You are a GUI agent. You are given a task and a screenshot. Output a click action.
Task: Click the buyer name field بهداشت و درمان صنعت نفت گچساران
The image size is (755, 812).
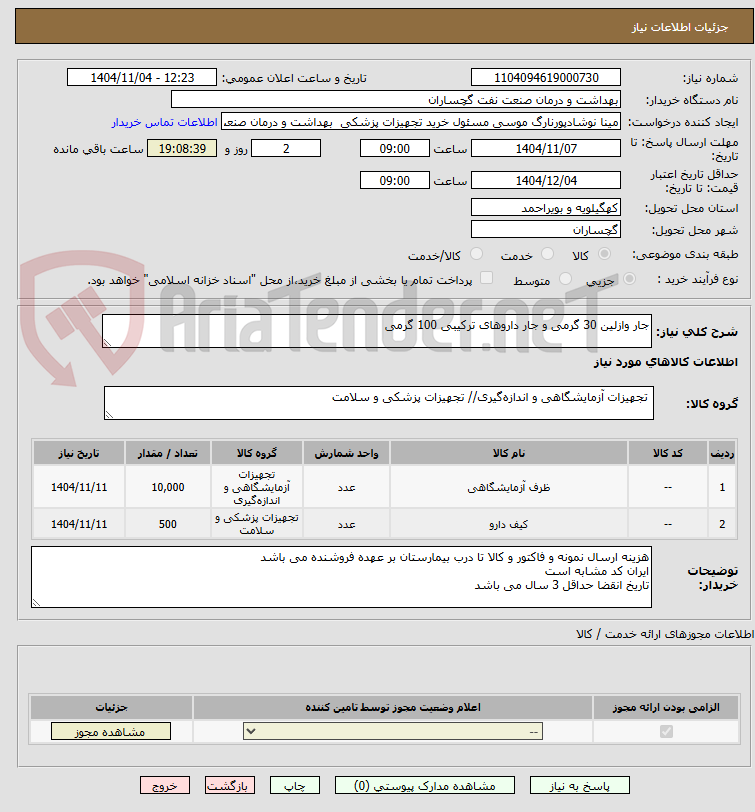tap(396, 99)
